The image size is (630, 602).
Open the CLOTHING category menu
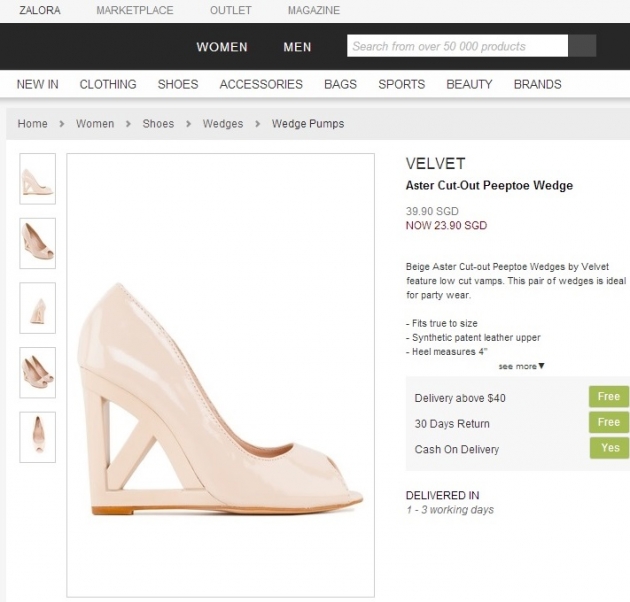pyautogui.click(x=108, y=85)
